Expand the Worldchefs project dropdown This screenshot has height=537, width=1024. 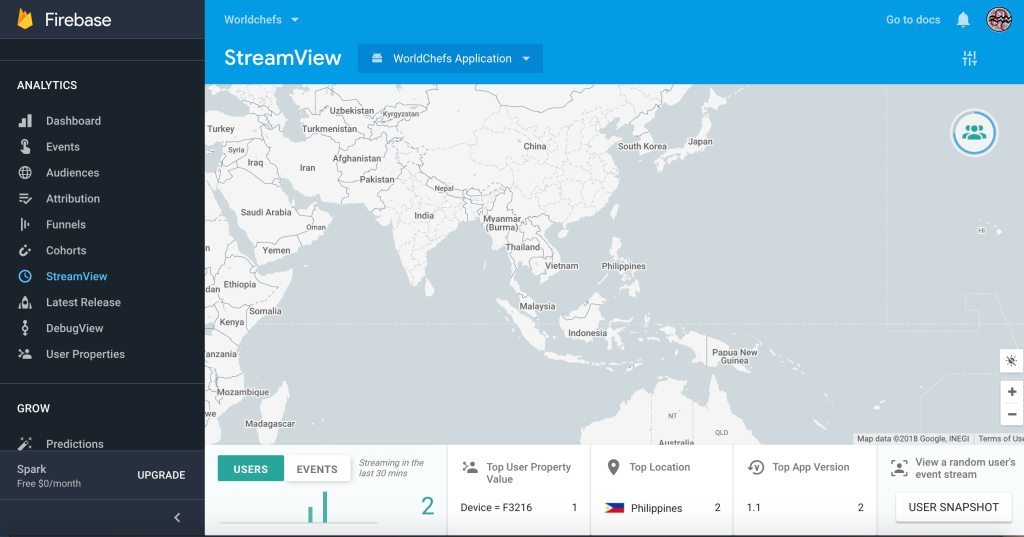(x=262, y=20)
